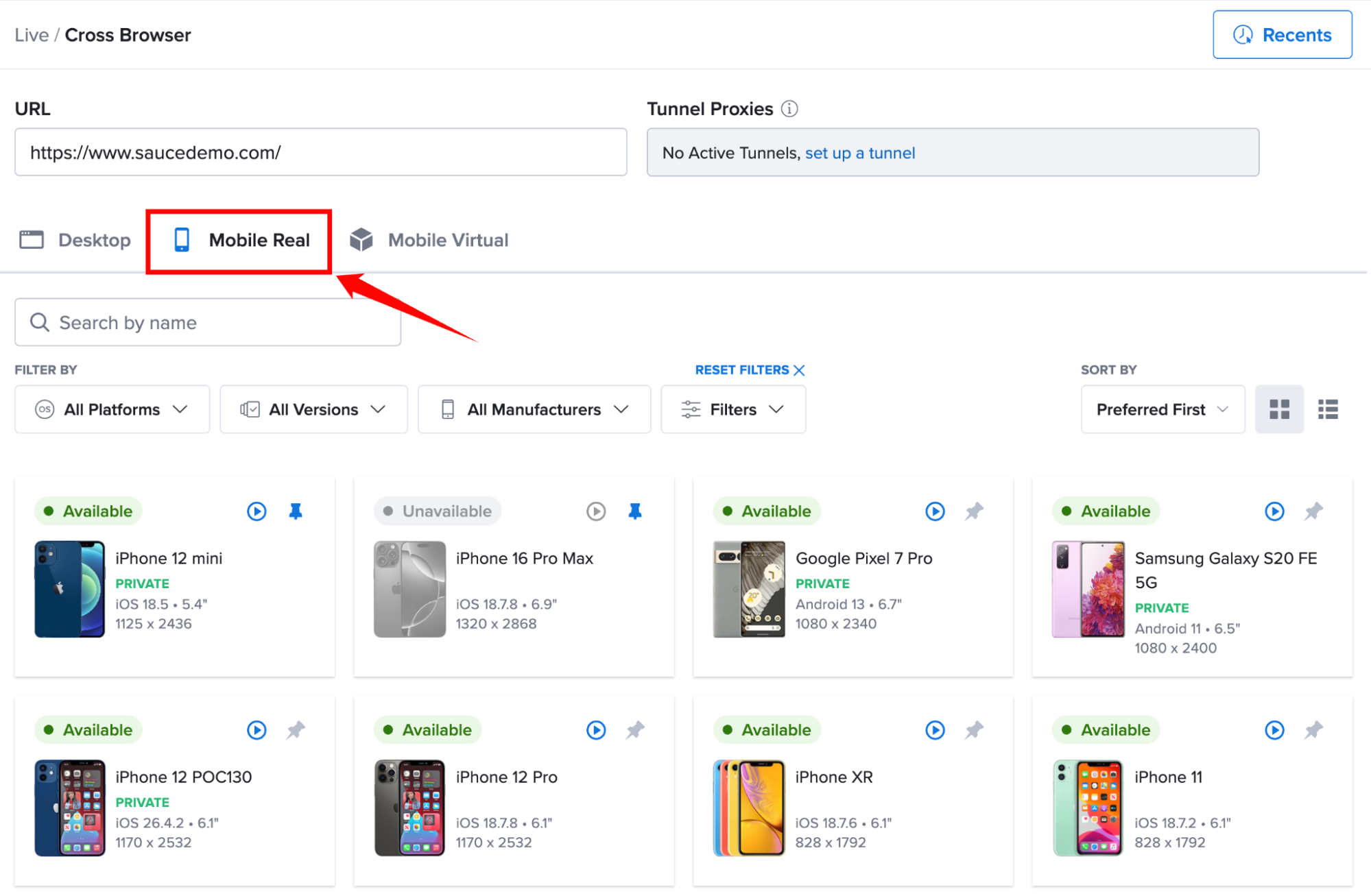Pin the iPhone XR device
The height and width of the screenshot is (896, 1371).
tap(974, 730)
